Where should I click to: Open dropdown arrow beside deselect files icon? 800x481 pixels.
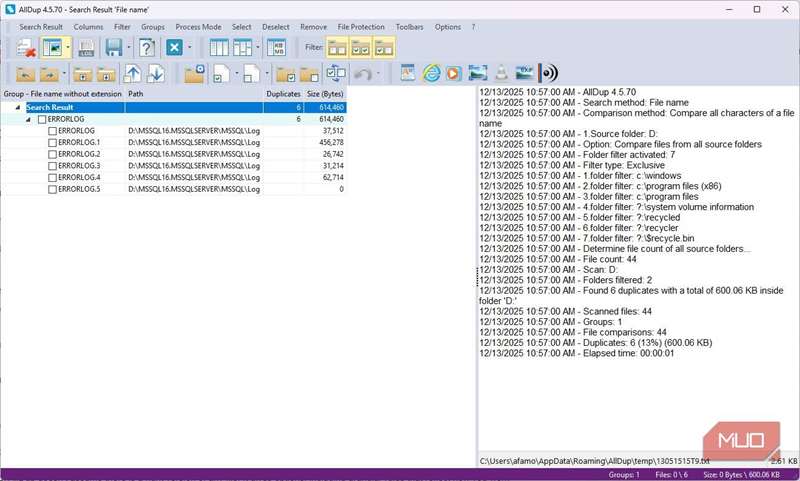pyautogui.click(x=266, y=74)
